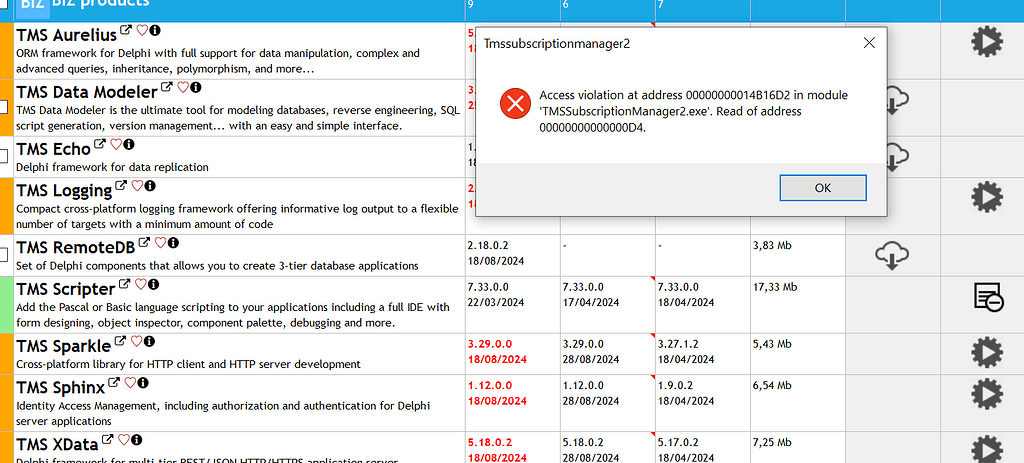Click the cloud download icon for TMS Echo
Image resolution: width=1024 pixels, height=463 pixels.
coord(899,157)
